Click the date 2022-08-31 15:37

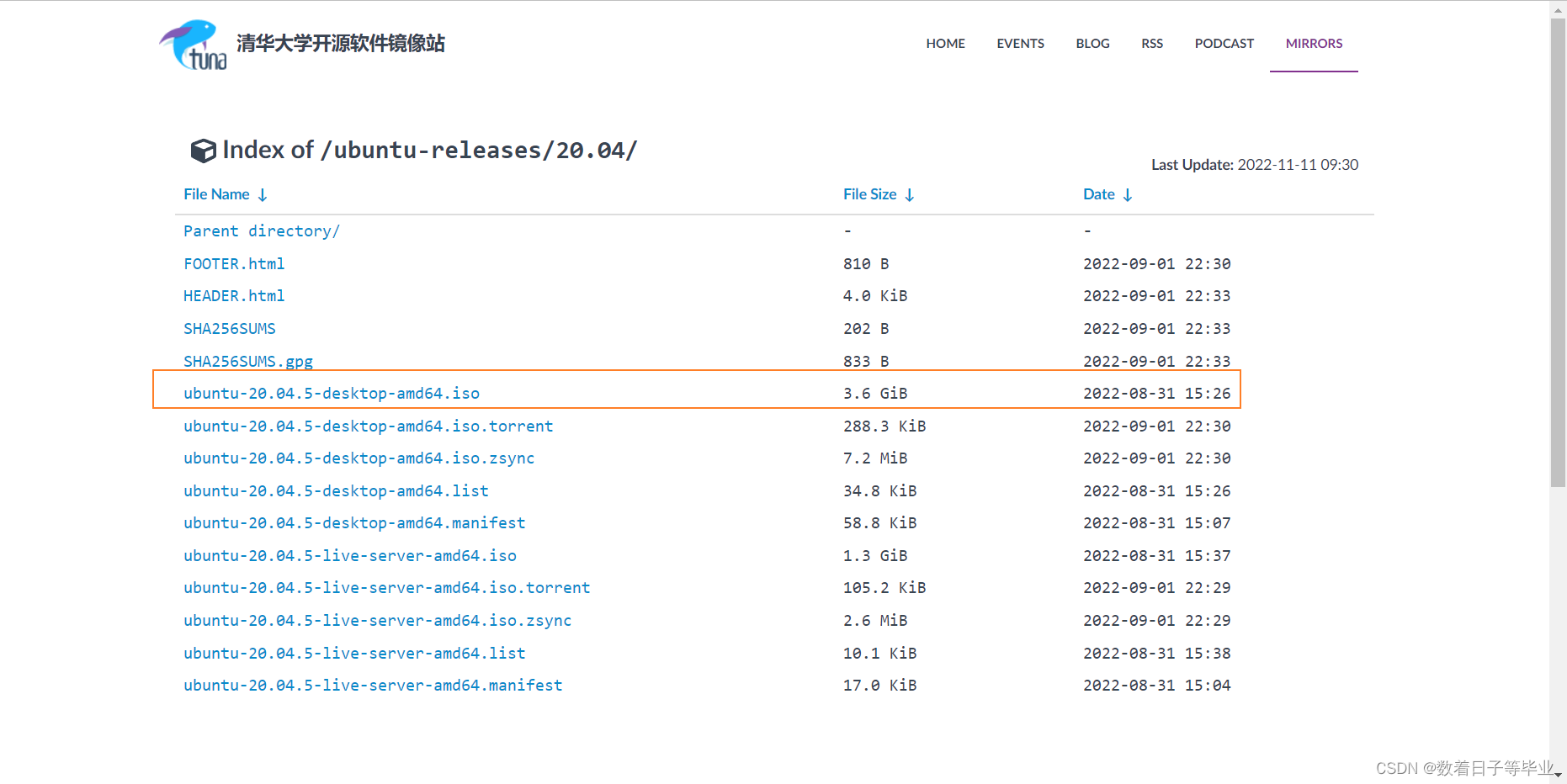1157,556
